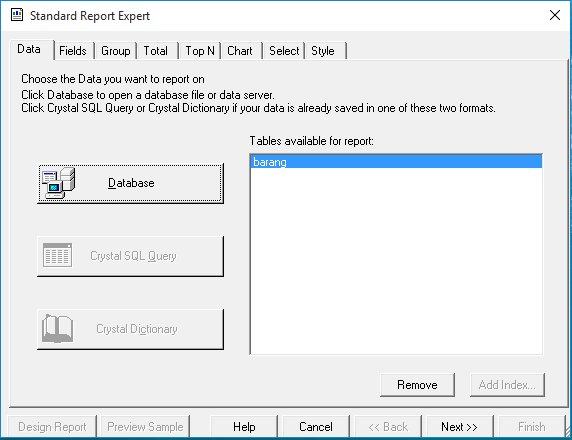The height and width of the screenshot is (440, 572).
Task: Open the Group tab
Action: point(116,51)
